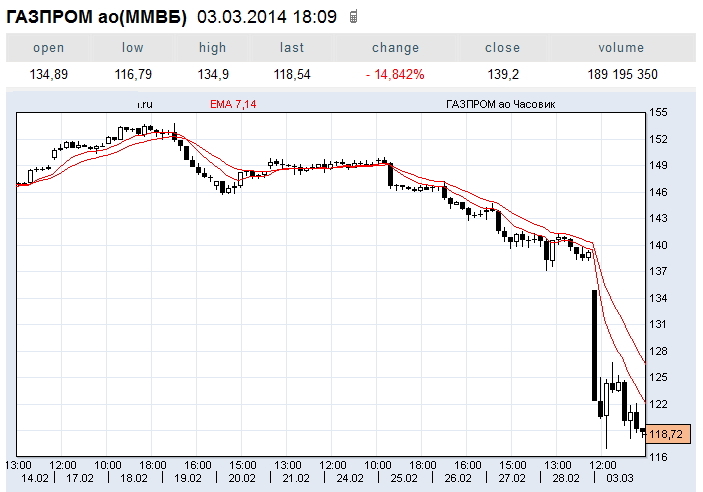703x492 pixels.
Task: Click the EMA 7,14 indicator label
Action: pyautogui.click(x=233, y=104)
